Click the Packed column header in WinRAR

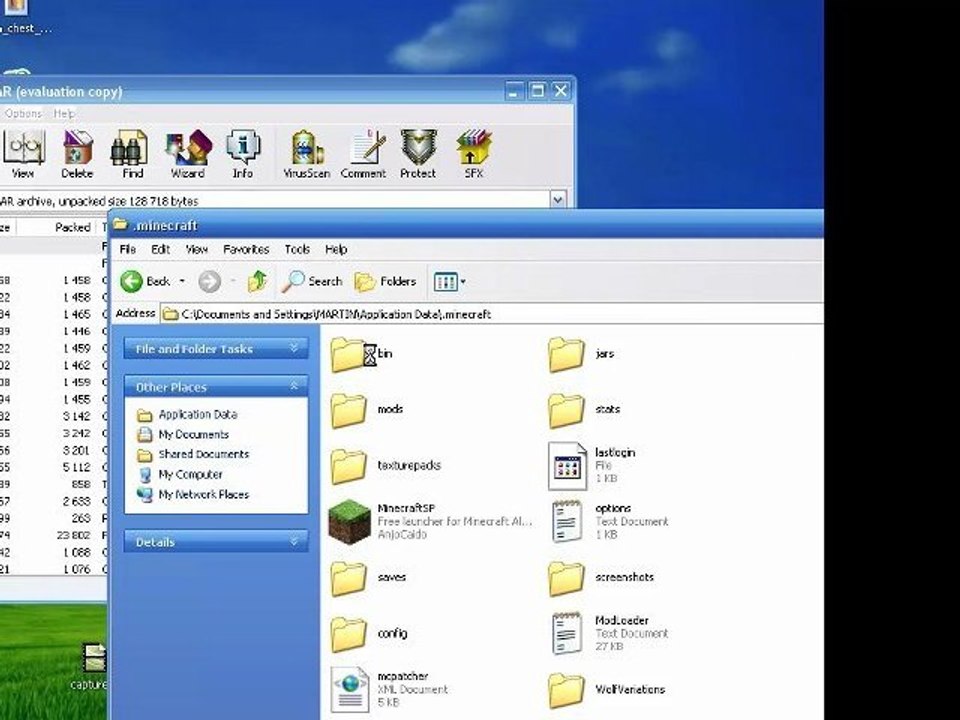[55, 227]
